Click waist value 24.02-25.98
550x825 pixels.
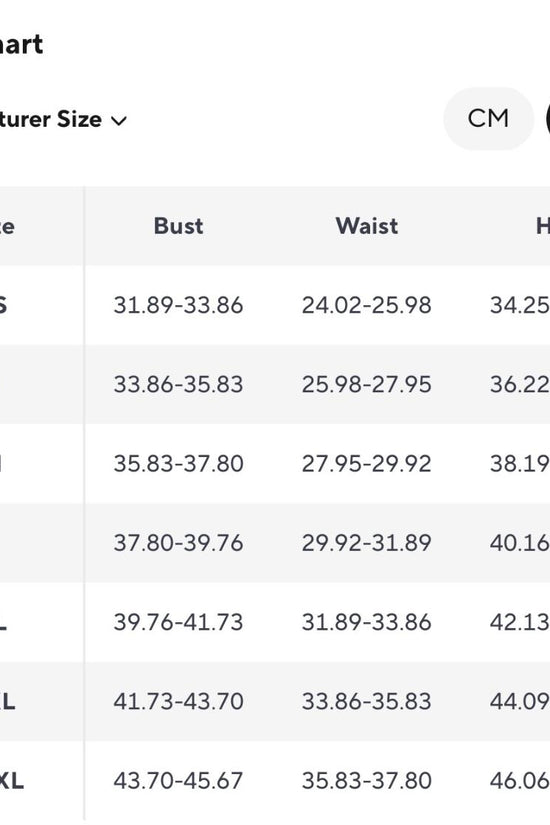[367, 305]
